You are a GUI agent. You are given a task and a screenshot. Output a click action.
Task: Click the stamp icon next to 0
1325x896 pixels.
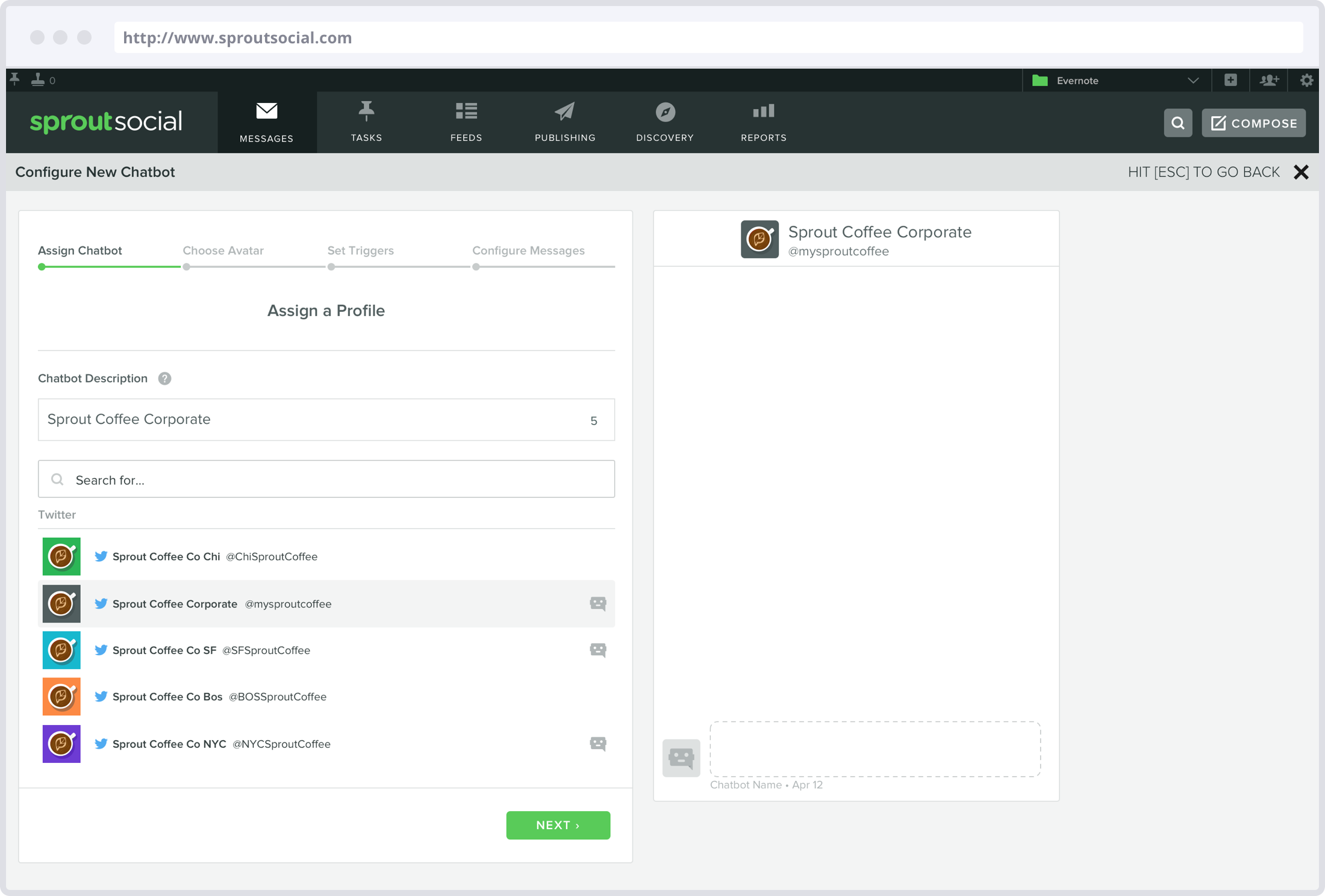tap(38, 79)
